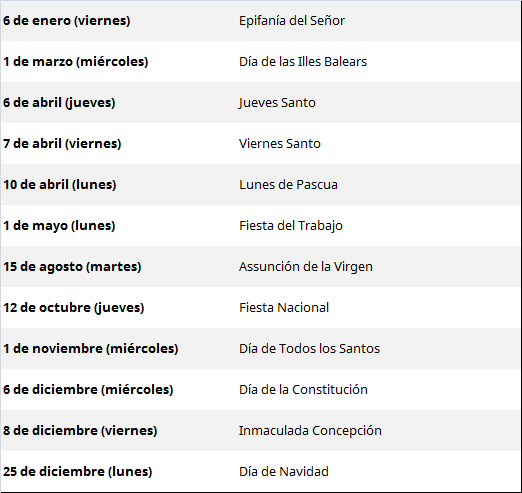This screenshot has width=522, height=493.
Task: Click the holiday name Día de las Illes Balears
Action: pos(303,62)
